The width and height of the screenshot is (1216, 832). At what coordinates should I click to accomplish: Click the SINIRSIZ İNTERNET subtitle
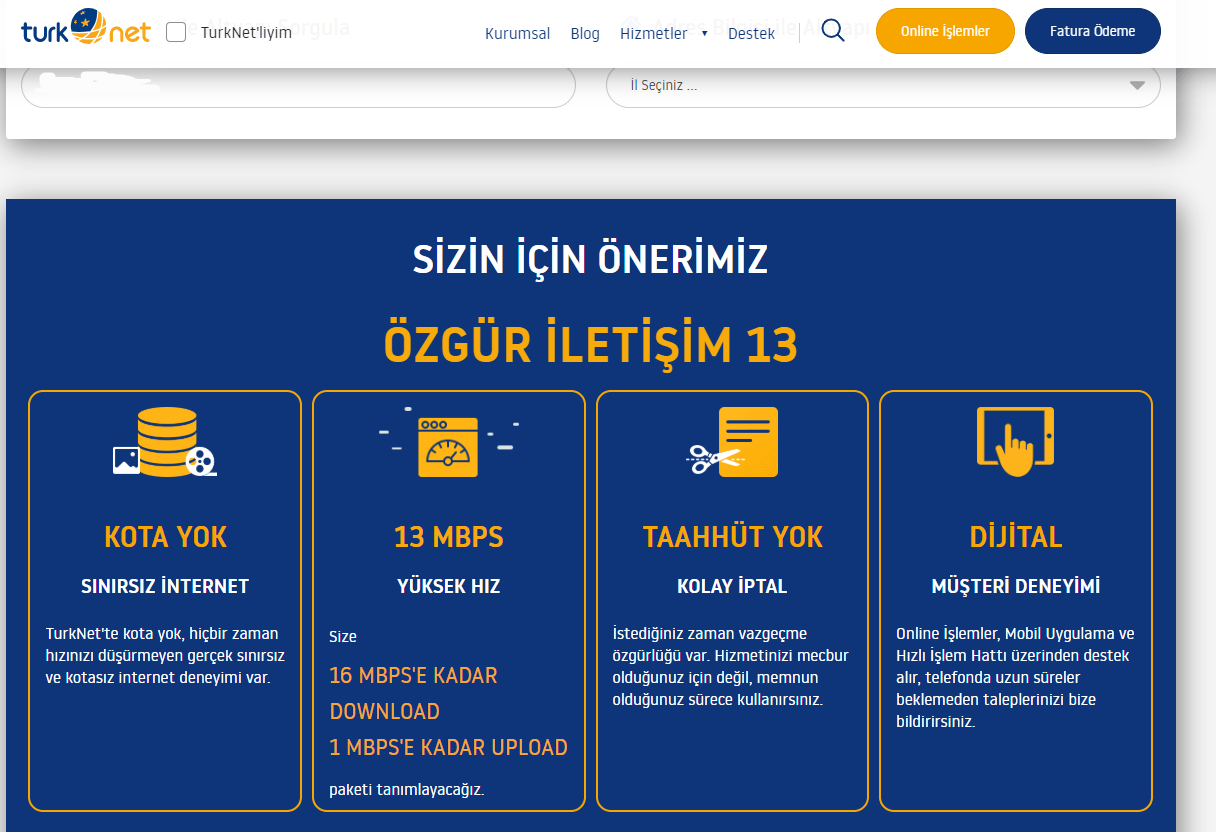[x=165, y=587]
